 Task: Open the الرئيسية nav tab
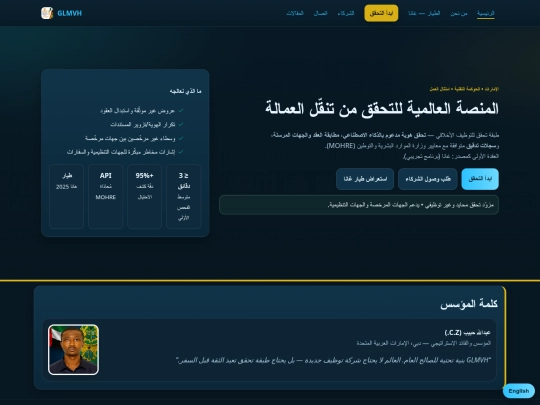click(486, 13)
